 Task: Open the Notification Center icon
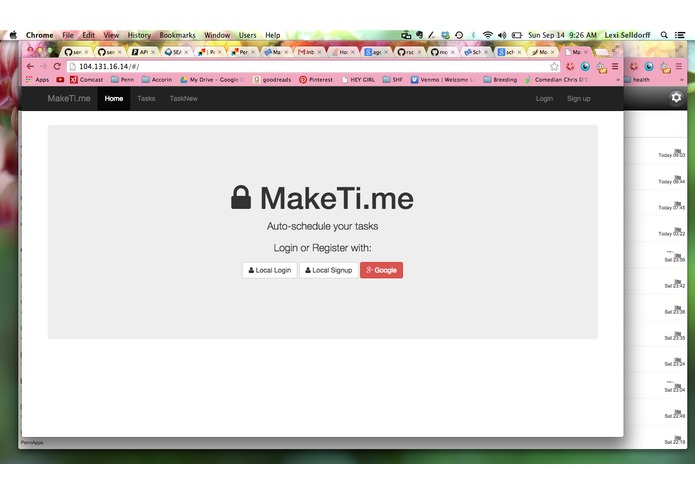tap(679, 35)
